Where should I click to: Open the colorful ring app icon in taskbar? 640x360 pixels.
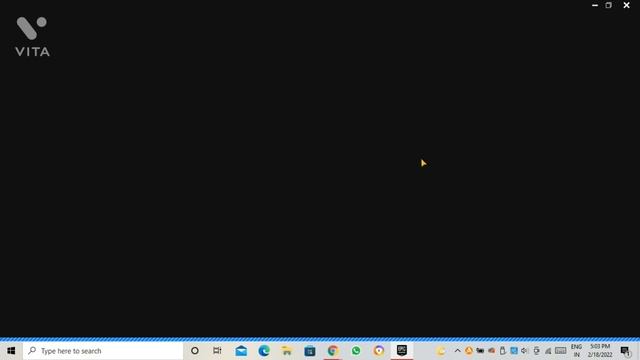click(379, 351)
